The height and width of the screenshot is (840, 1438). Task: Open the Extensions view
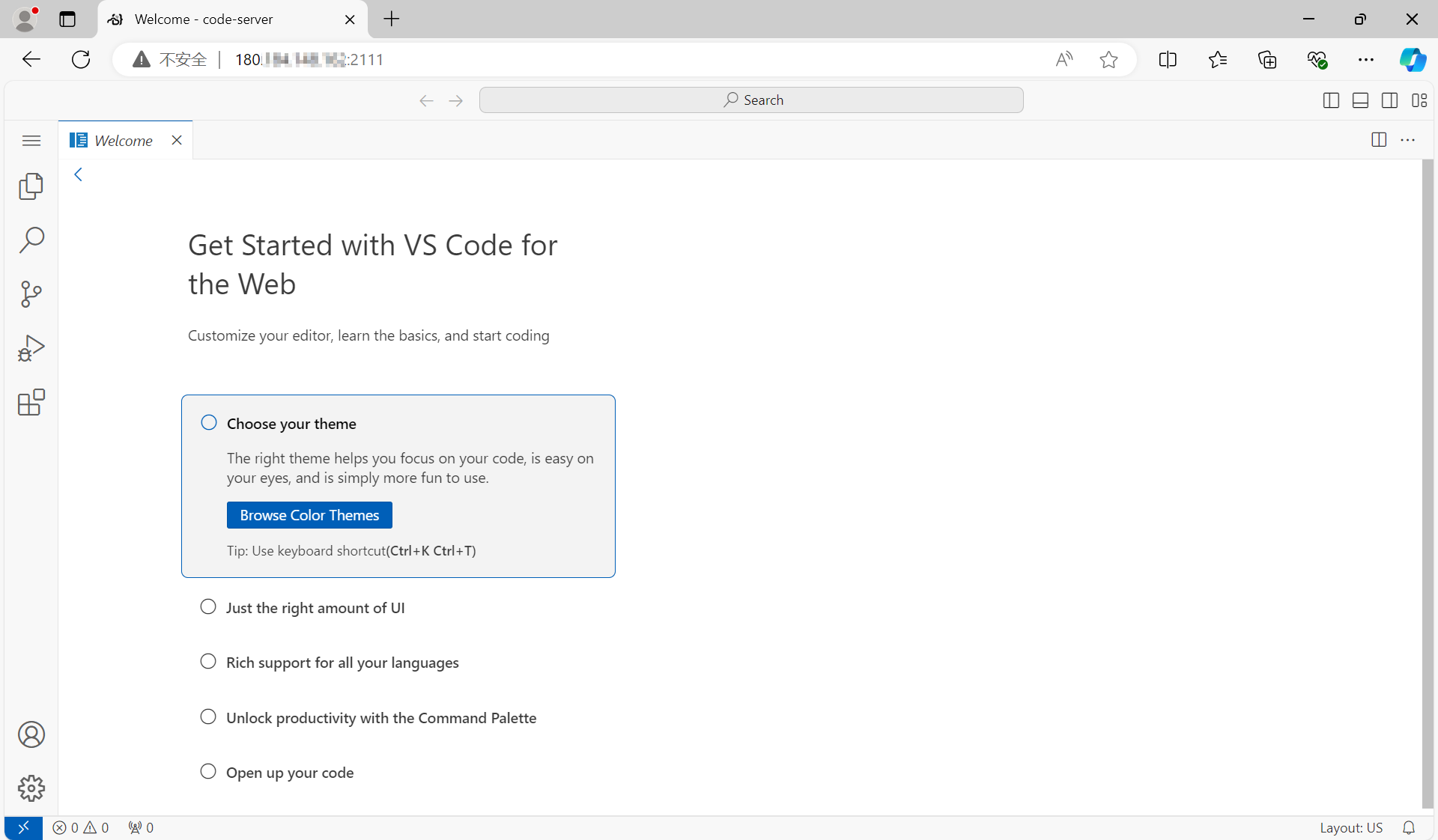point(31,403)
